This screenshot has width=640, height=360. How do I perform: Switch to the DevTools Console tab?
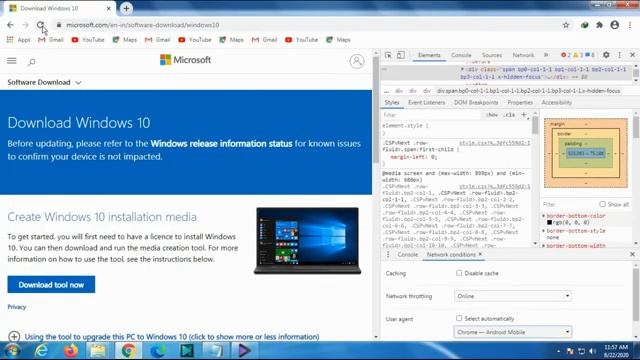click(x=461, y=55)
